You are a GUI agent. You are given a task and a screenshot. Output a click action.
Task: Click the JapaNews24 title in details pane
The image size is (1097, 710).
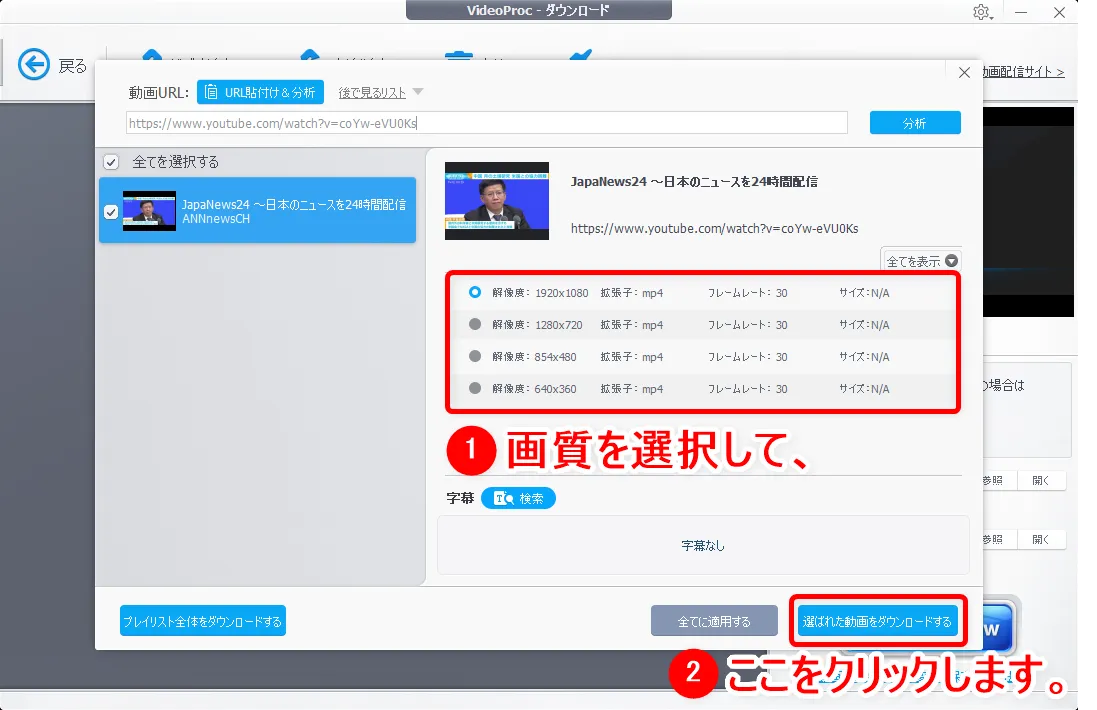click(694, 182)
